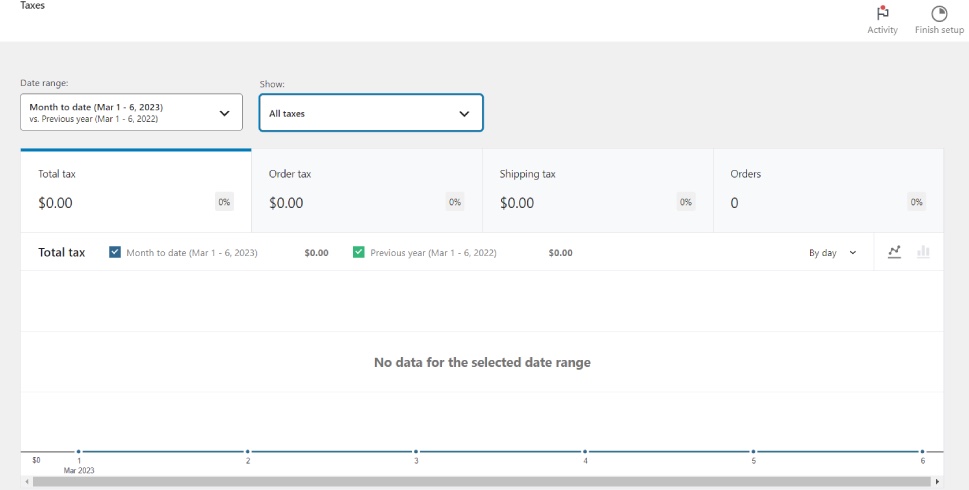Switch to bar chart view

tap(923, 252)
